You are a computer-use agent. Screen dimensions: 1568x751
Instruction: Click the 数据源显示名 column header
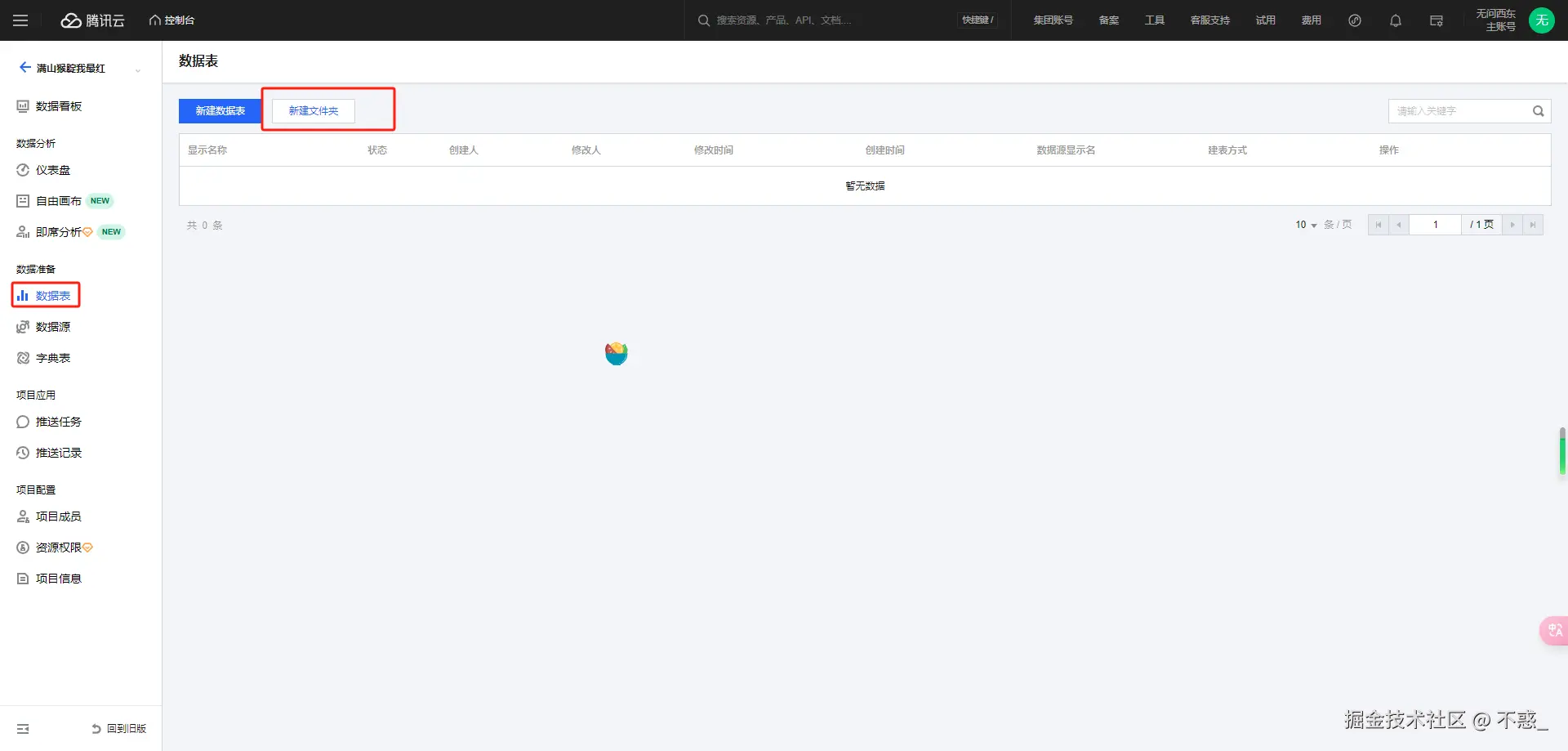[1066, 150]
